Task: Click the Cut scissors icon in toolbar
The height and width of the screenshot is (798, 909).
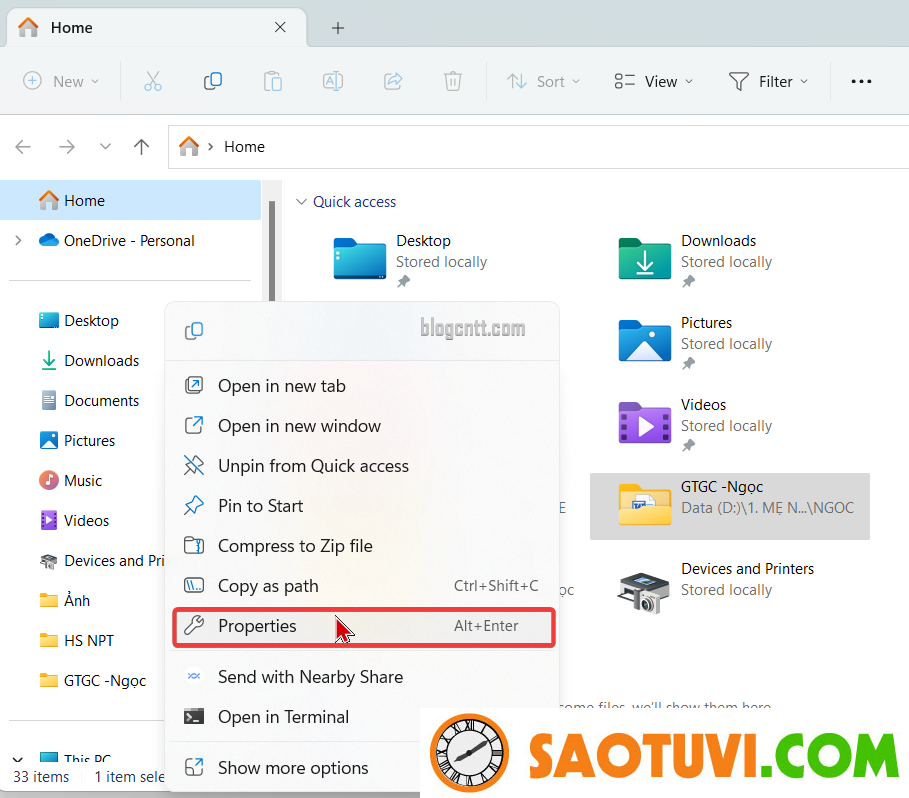Action: pyautogui.click(x=152, y=82)
